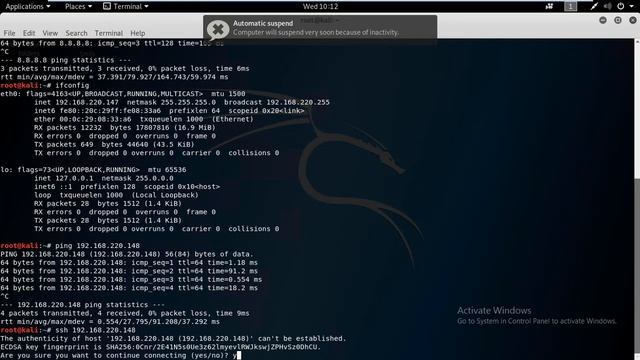The height and width of the screenshot is (360, 640).
Task: Open the Search menu
Action: [x=76, y=33]
